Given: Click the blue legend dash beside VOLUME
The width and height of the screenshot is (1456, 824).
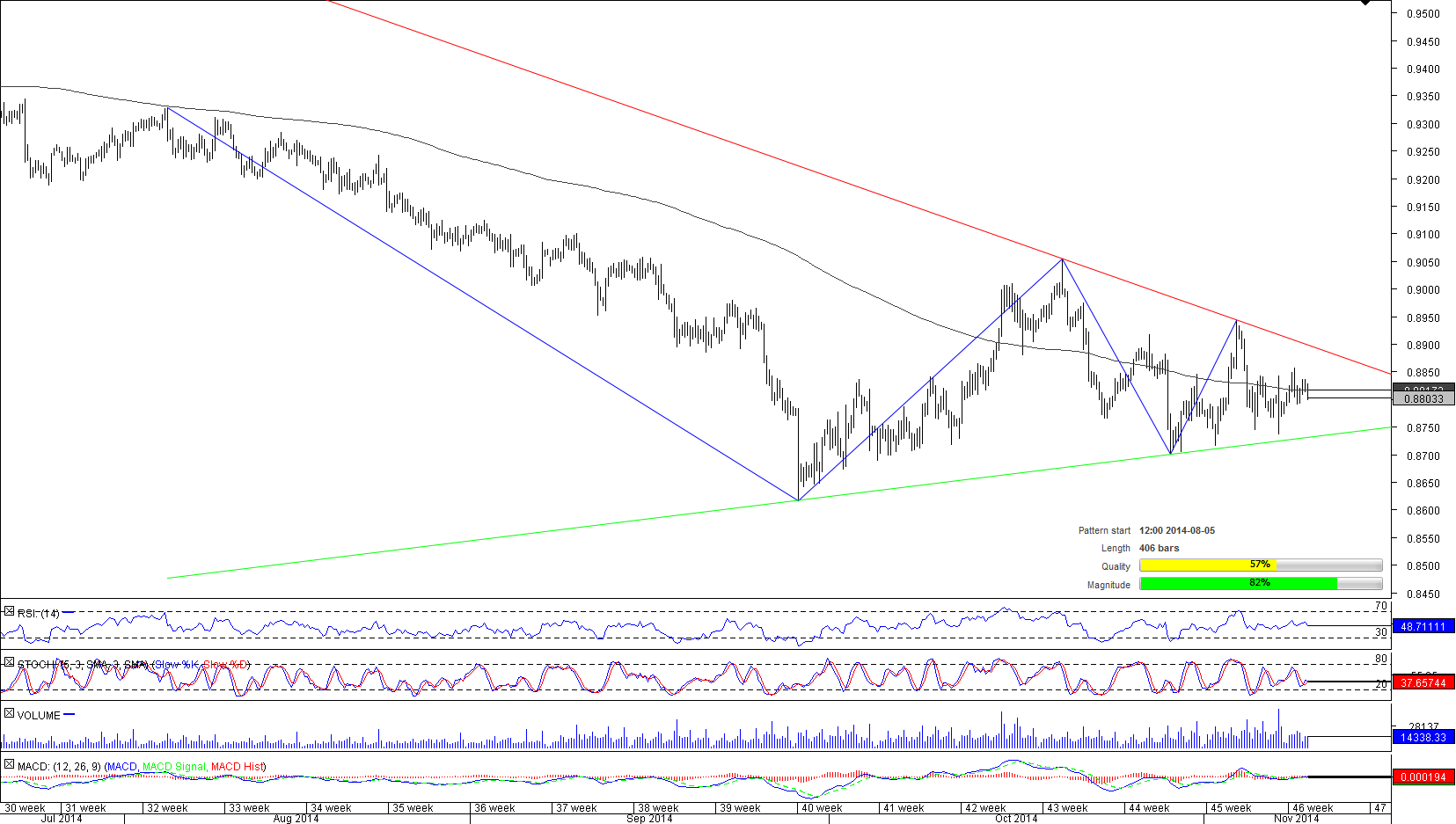Looking at the screenshot, I should 70,714.
